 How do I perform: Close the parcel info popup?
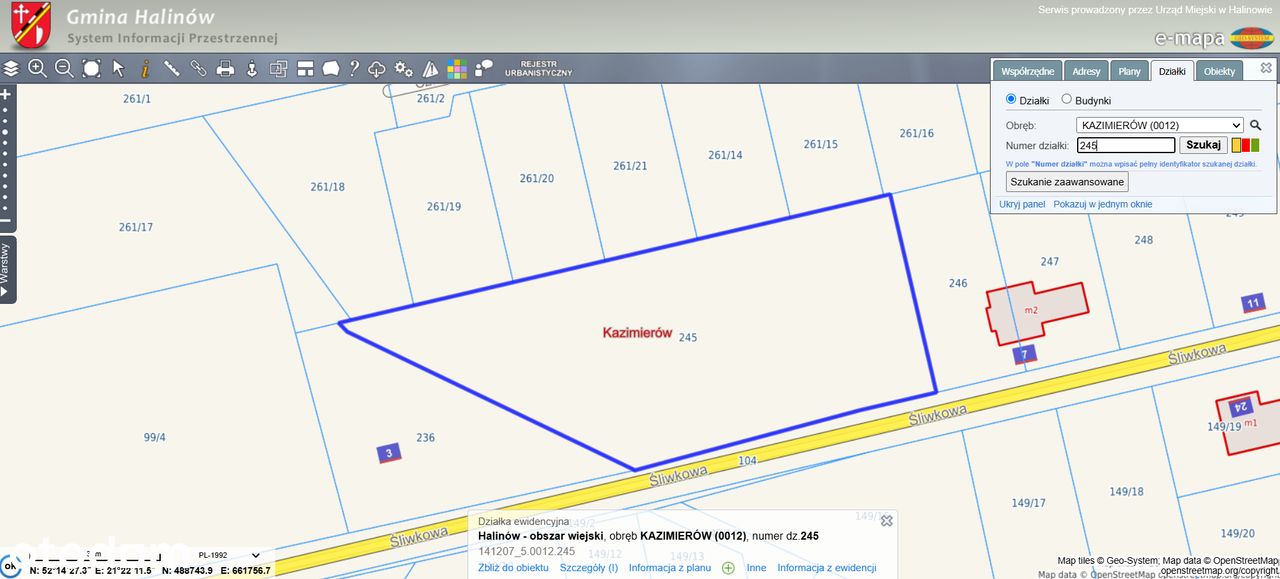tap(886, 520)
